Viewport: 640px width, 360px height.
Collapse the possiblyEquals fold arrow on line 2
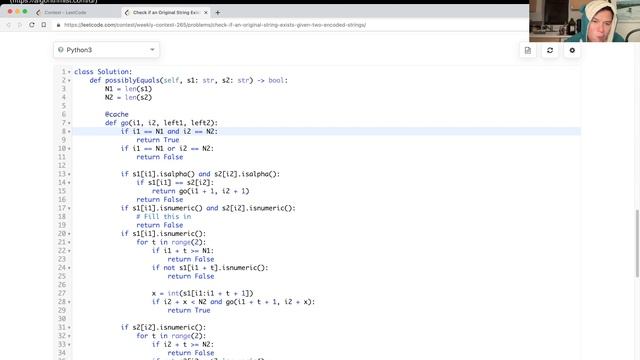69,80
